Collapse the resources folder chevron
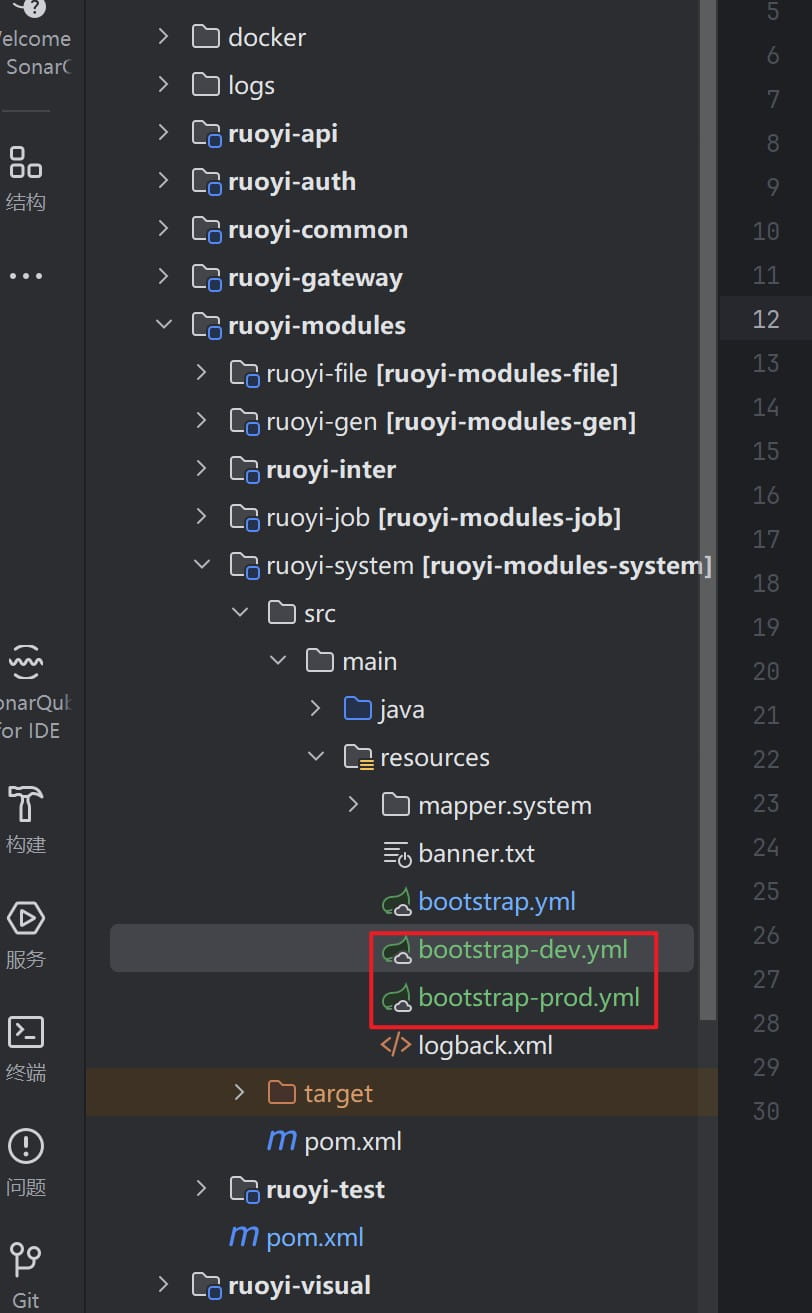The image size is (812, 1313). click(x=316, y=757)
